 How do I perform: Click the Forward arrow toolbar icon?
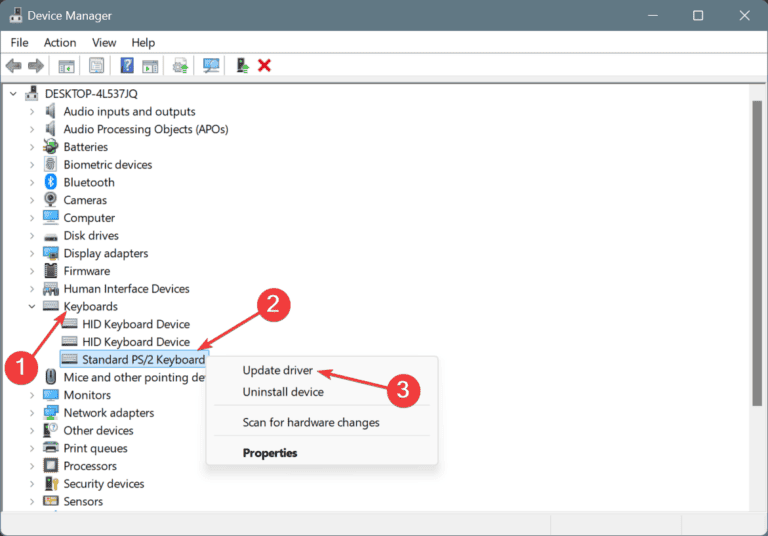[x=36, y=66]
